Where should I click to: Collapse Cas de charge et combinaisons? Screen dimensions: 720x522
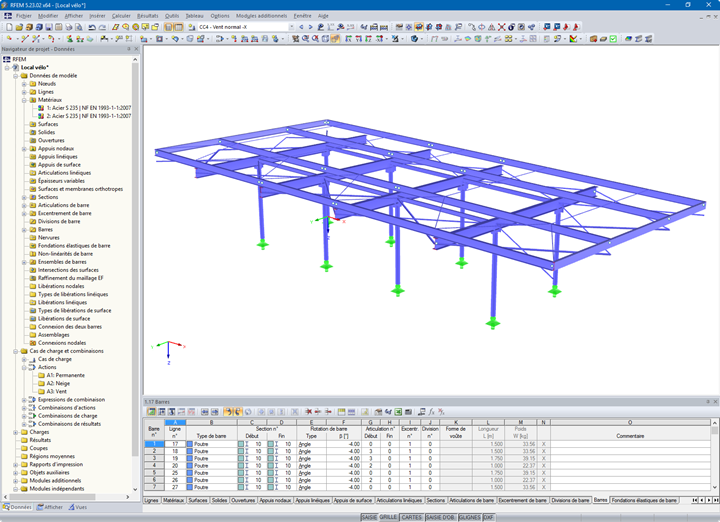coord(16,351)
